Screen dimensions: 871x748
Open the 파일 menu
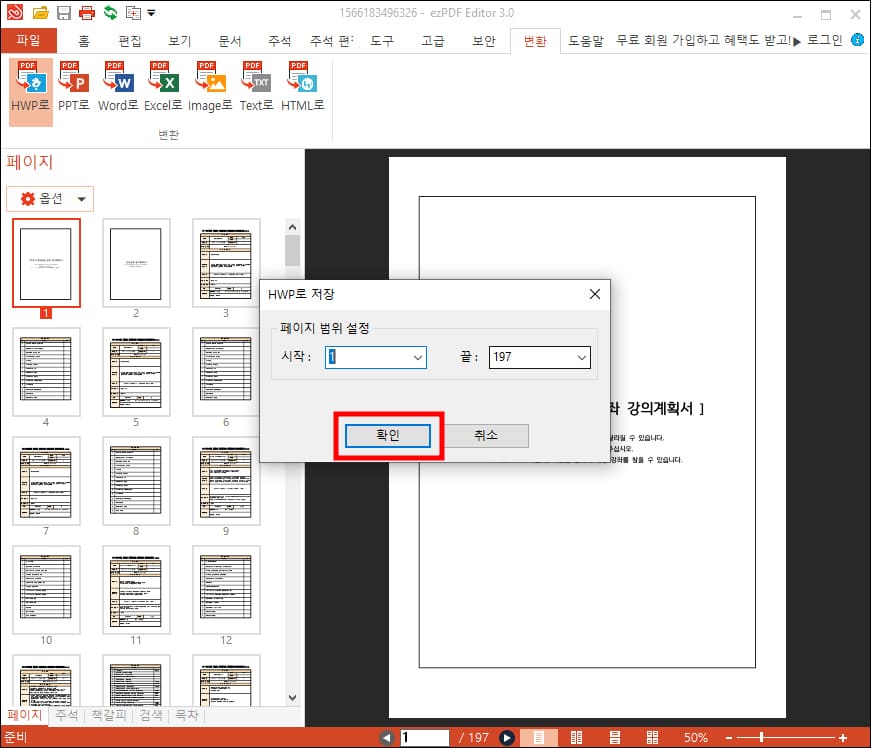(28, 41)
